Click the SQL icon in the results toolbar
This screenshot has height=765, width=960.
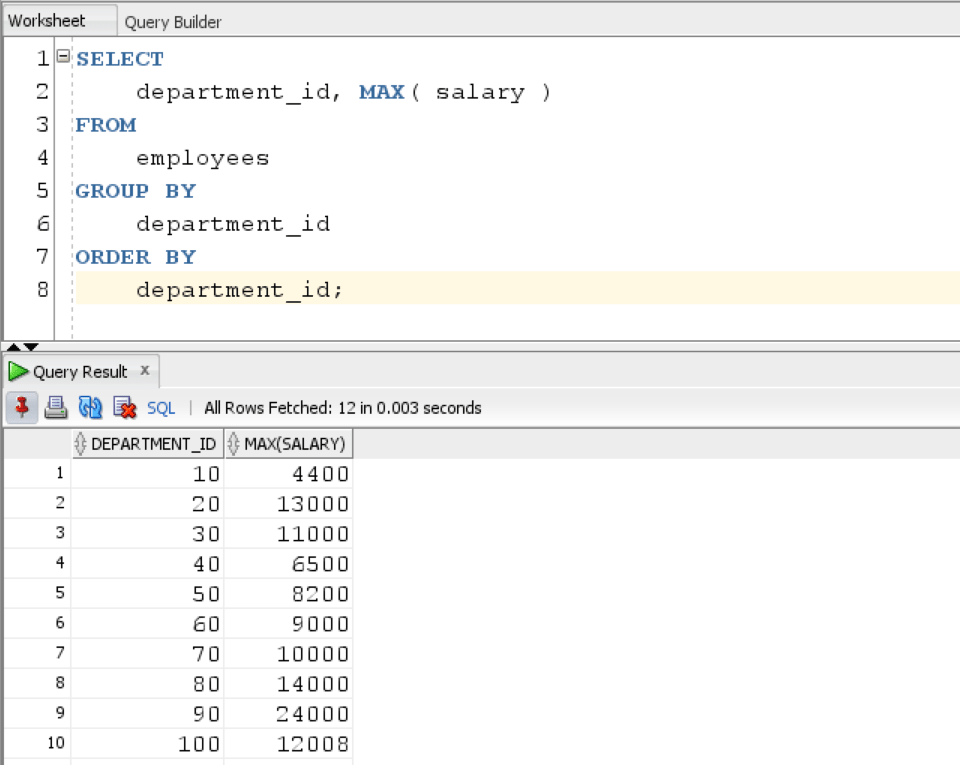159,407
